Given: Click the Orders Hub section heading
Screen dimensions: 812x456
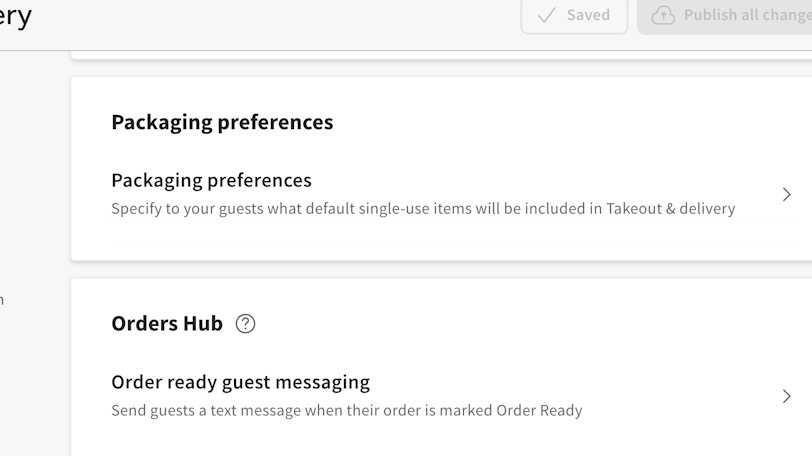Looking at the screenshot, I should coord(167,323).
